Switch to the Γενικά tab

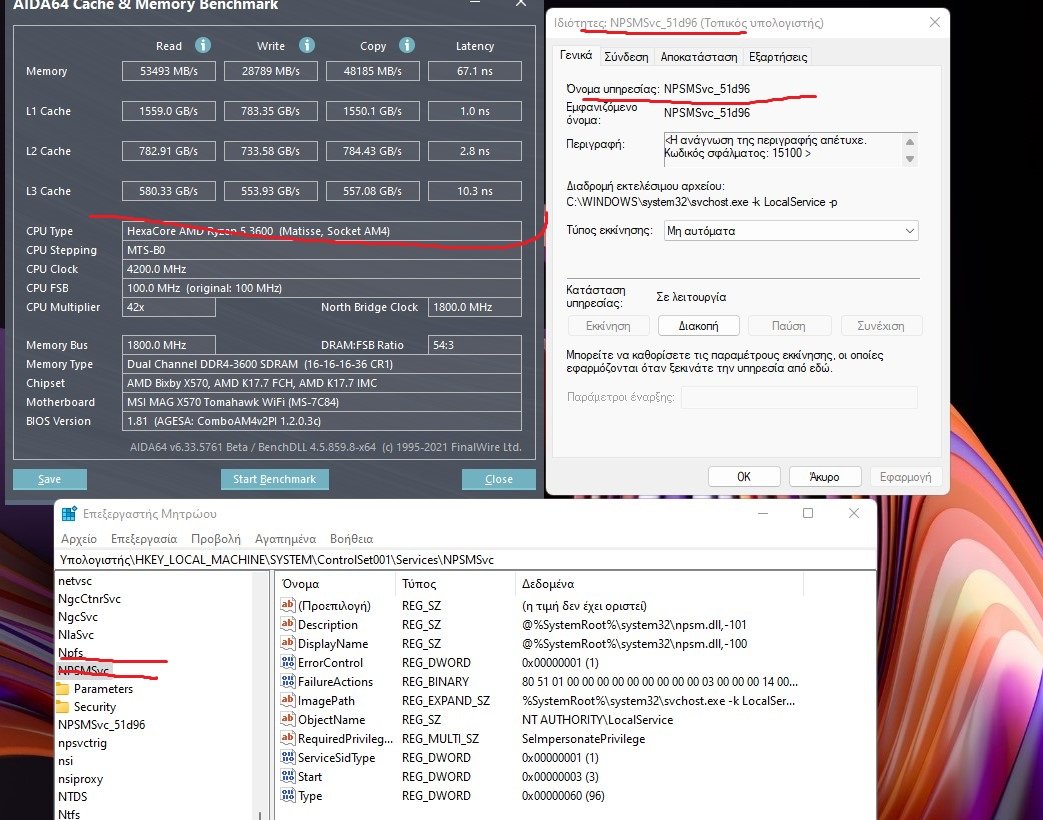coord(576,55)
